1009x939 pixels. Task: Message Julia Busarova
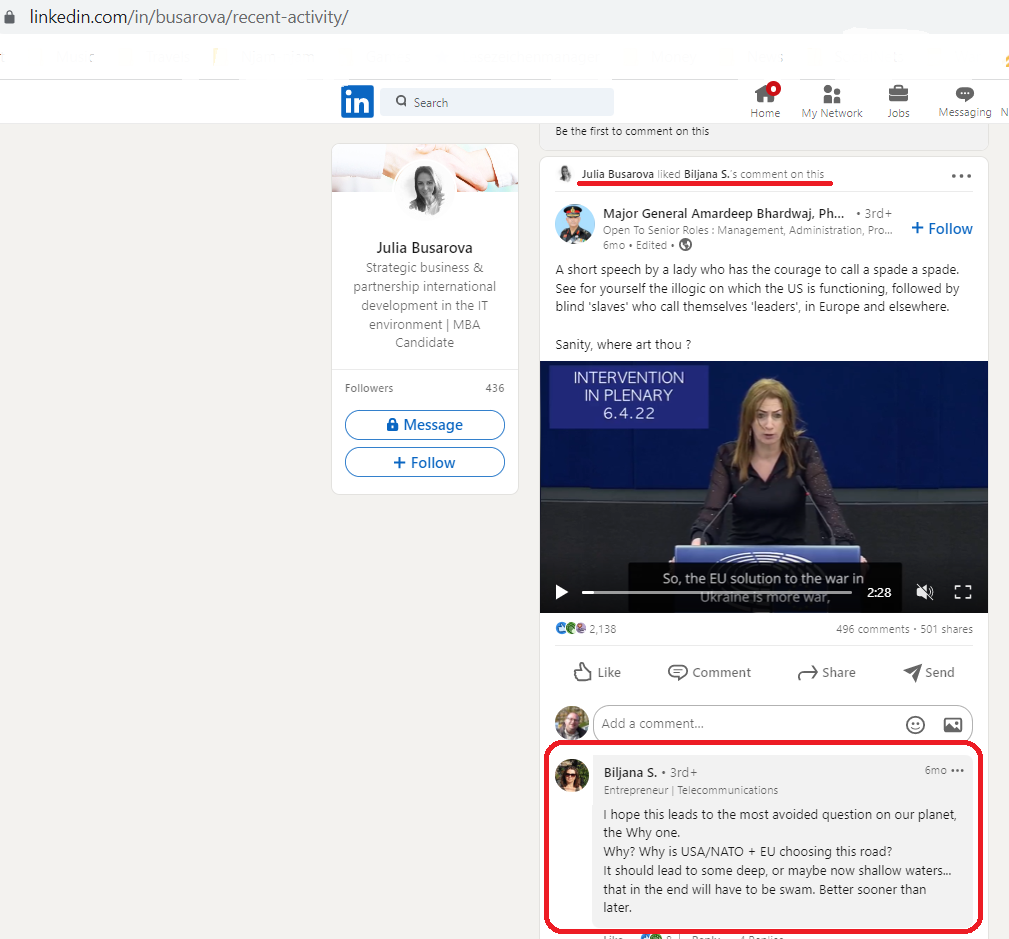click(425, 425)
